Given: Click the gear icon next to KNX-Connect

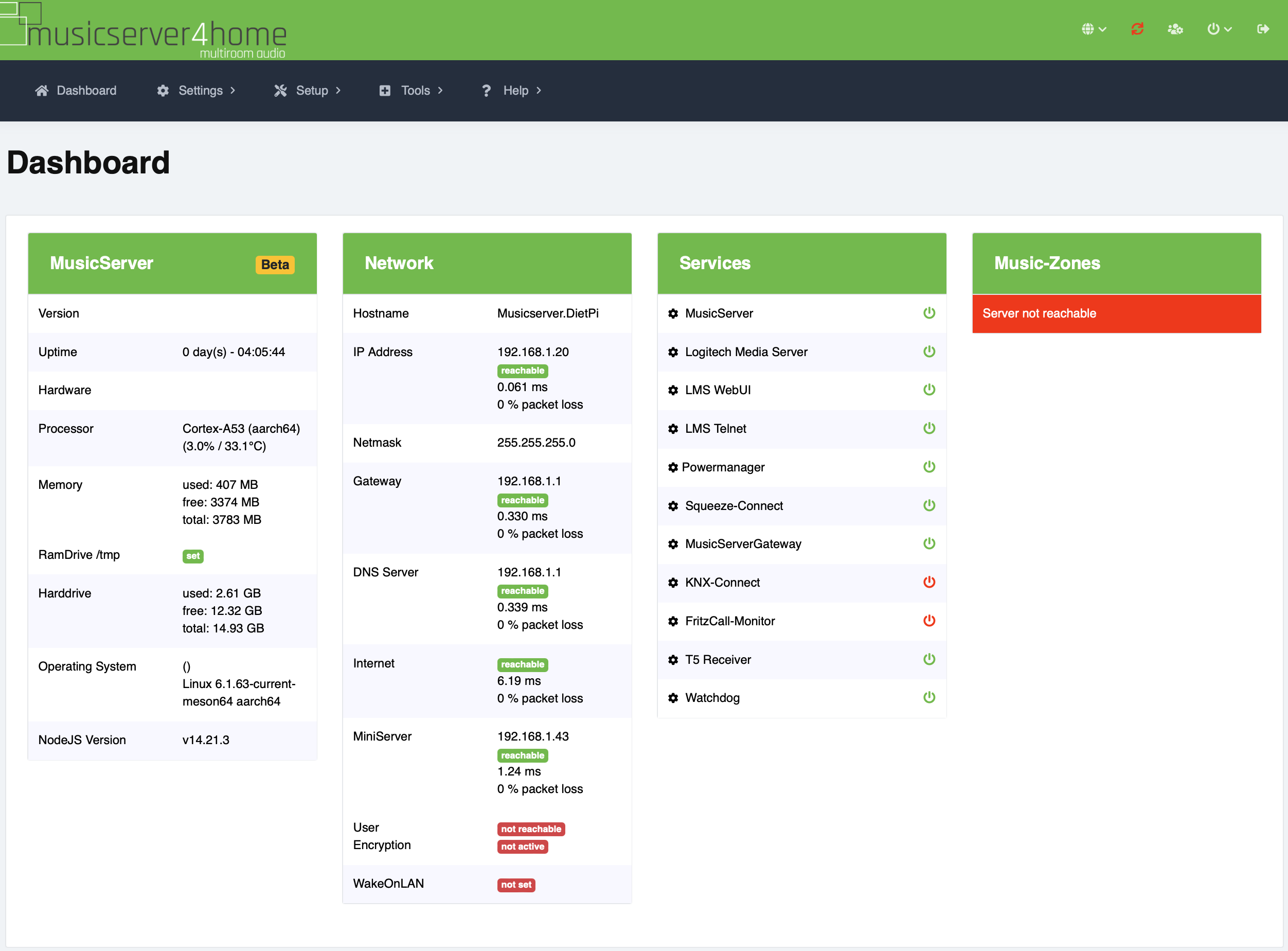Looking at the screenshot, I should (x=673, y=583).
